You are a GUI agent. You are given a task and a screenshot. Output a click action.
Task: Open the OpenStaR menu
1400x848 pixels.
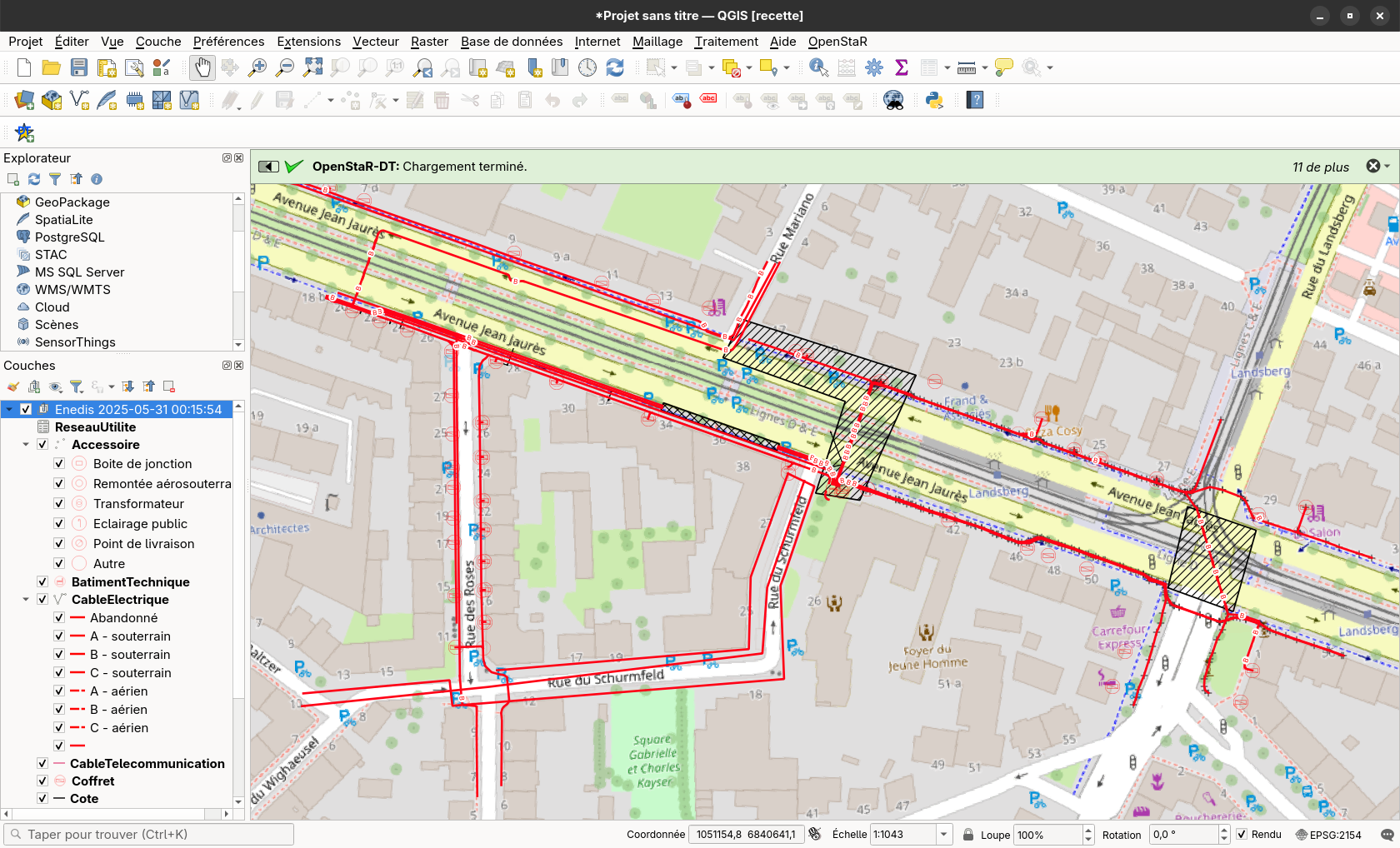(837, 42)
